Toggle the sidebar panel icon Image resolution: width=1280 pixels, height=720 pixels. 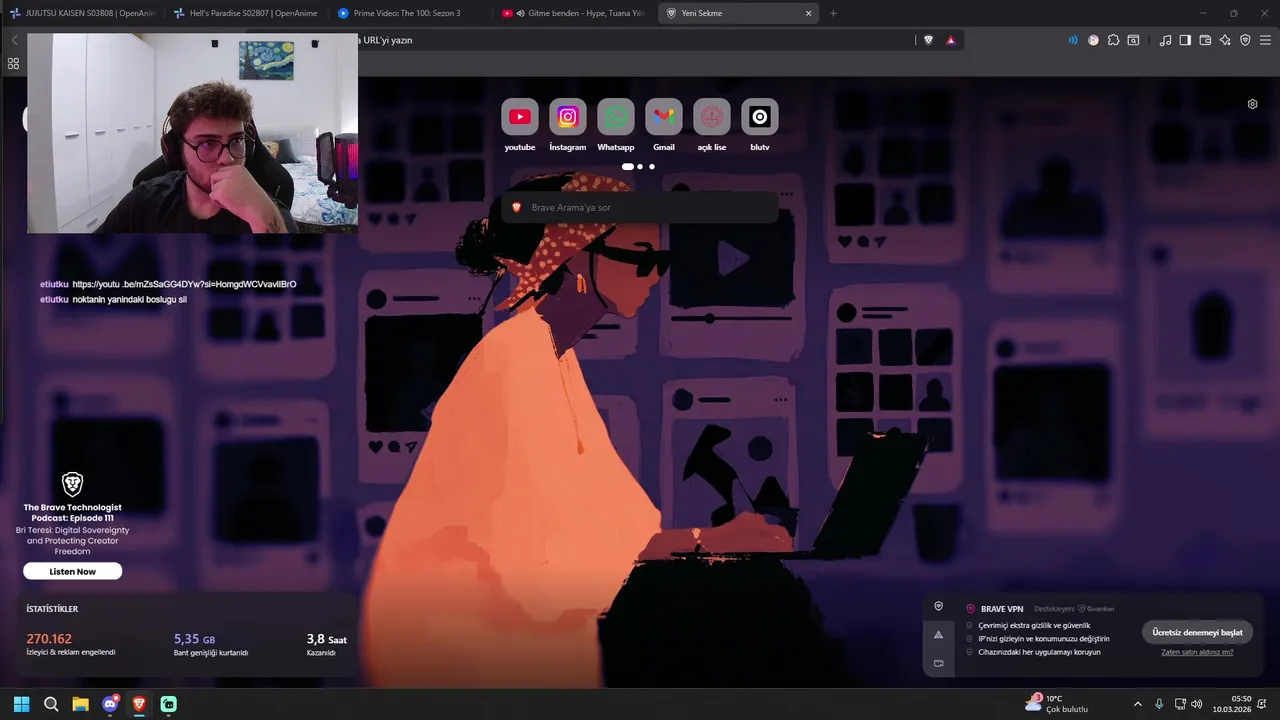pyautogui.click(x=1185, y=40)
